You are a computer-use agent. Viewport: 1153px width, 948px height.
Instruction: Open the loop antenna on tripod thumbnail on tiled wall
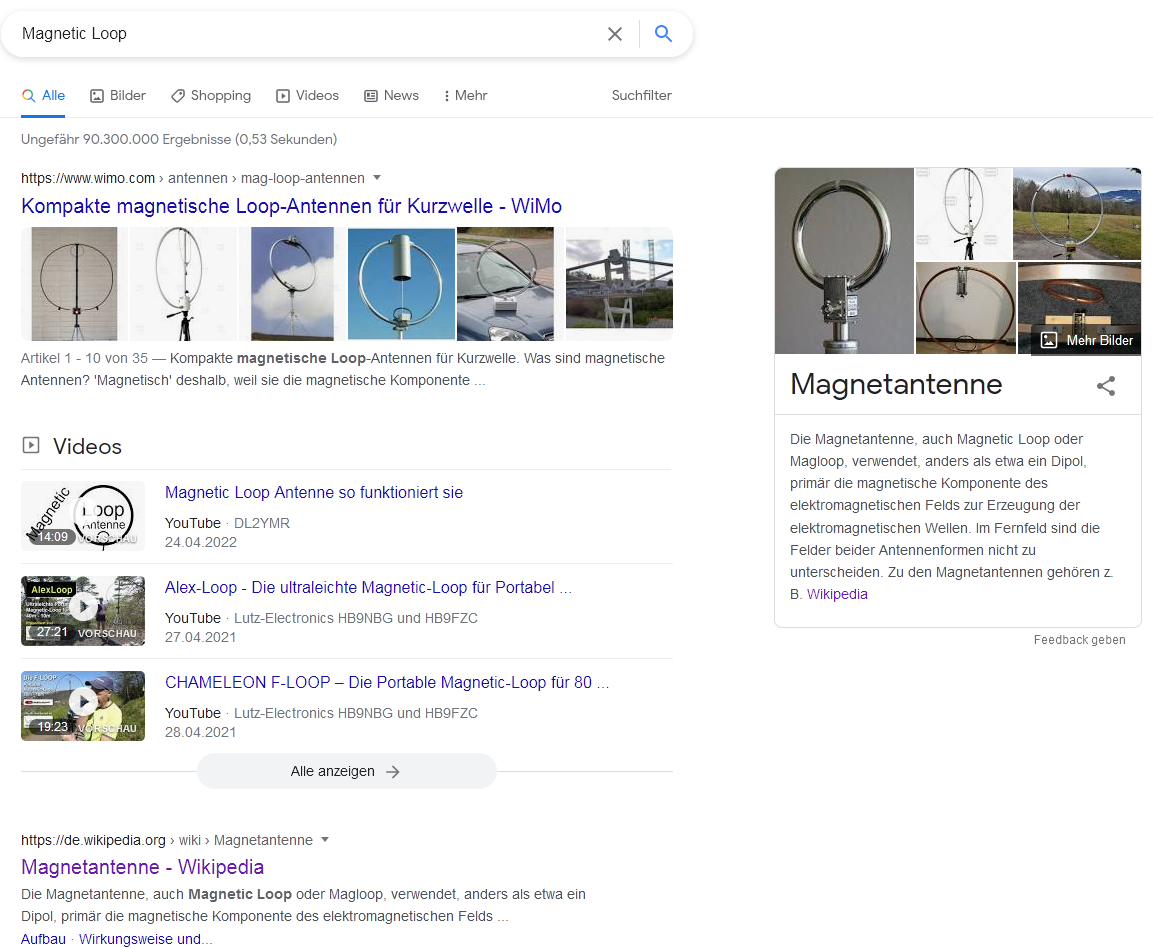pos(74,284)
